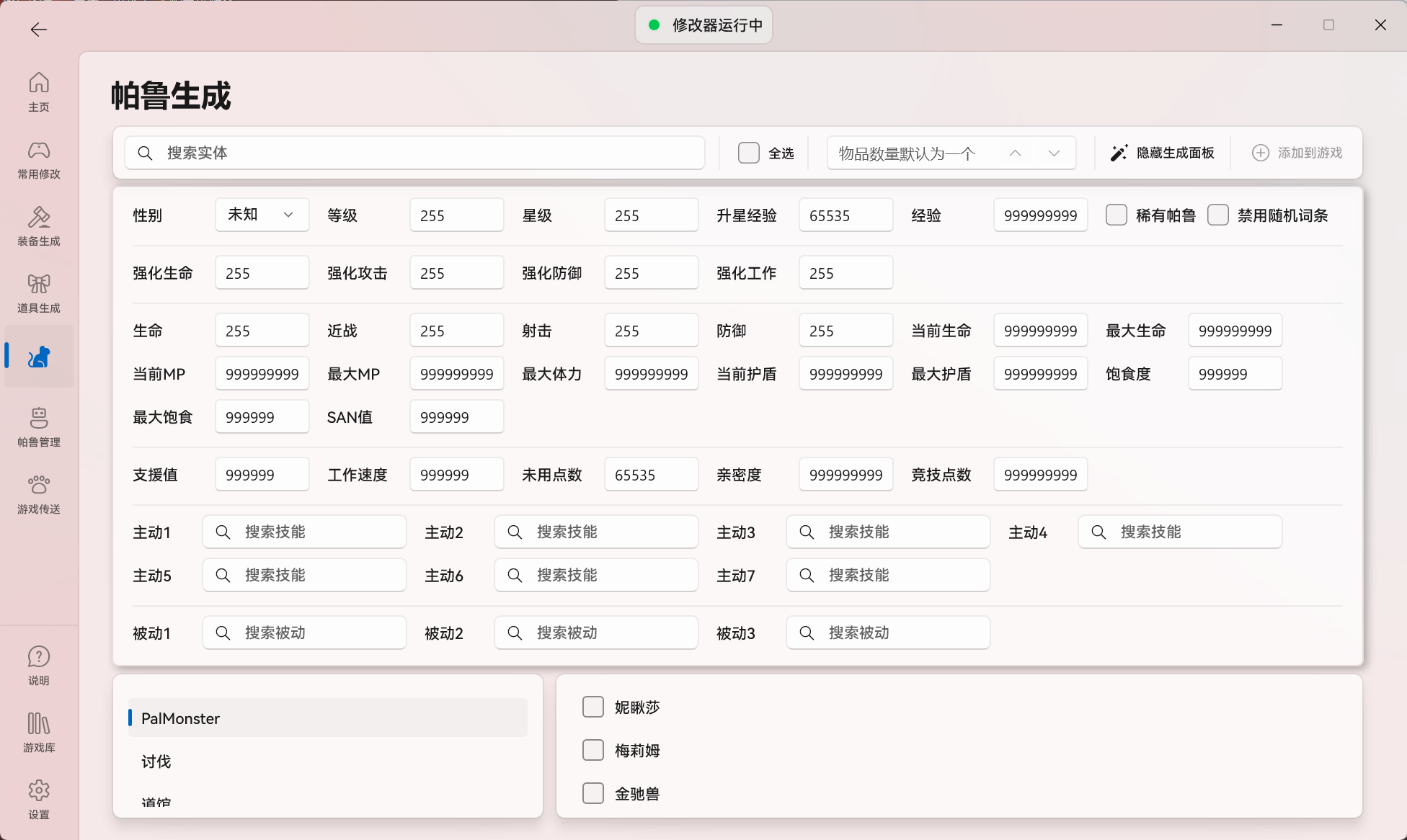Open 游戏库 library icon
Image resolution: width=1407 pixels, height=840 pixels.
(x=39, y=733)
